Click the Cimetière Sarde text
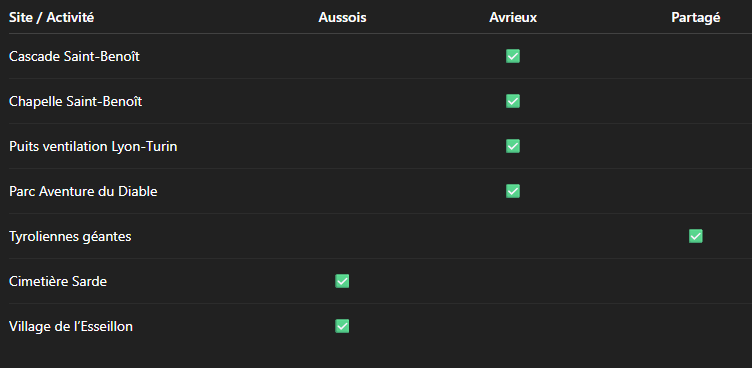 pyautogui.click(x=58, y=282)
